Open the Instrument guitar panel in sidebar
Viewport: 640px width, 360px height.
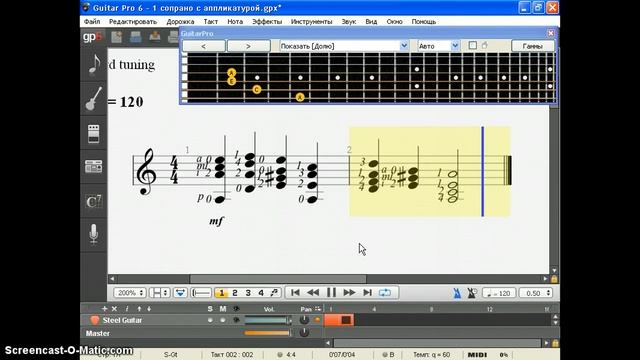click(94, 99)
